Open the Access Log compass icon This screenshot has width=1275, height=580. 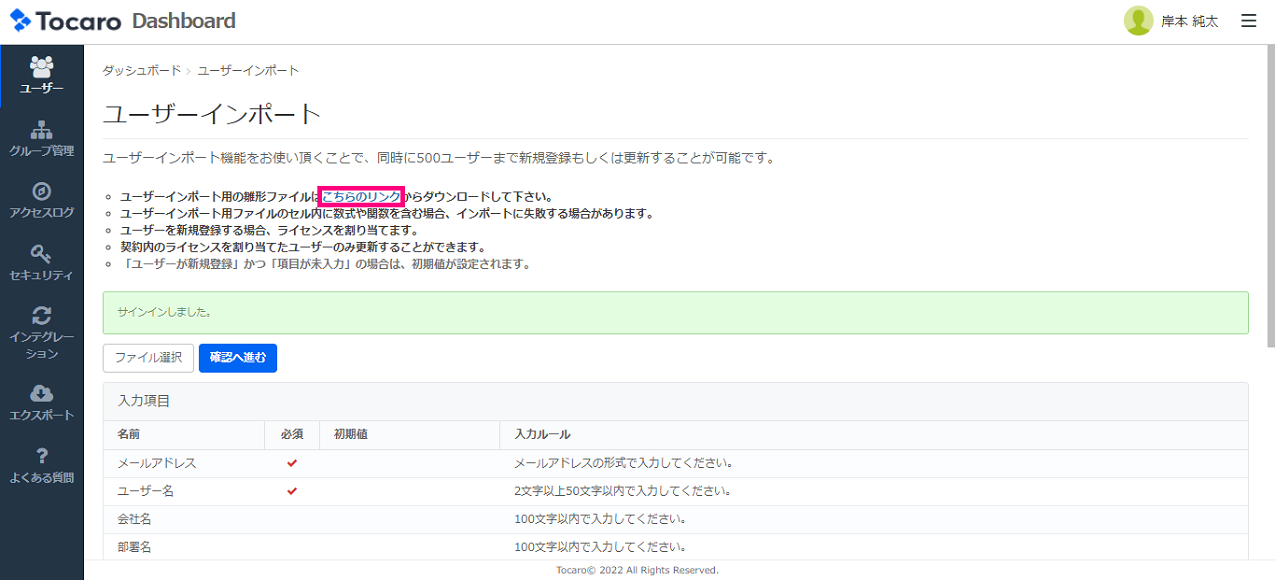(x=42, y=191)
